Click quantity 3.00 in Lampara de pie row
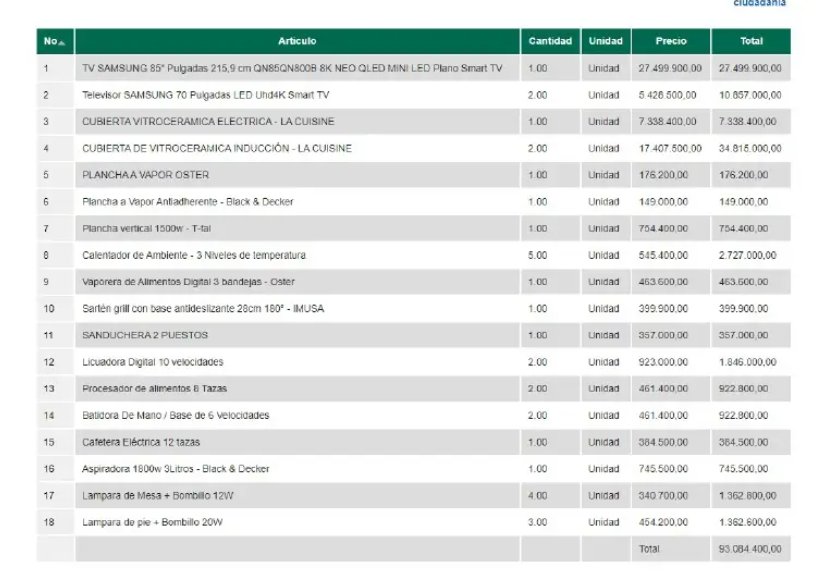Image resolution: width=816 pixels, height=586 pixels. 537,522
